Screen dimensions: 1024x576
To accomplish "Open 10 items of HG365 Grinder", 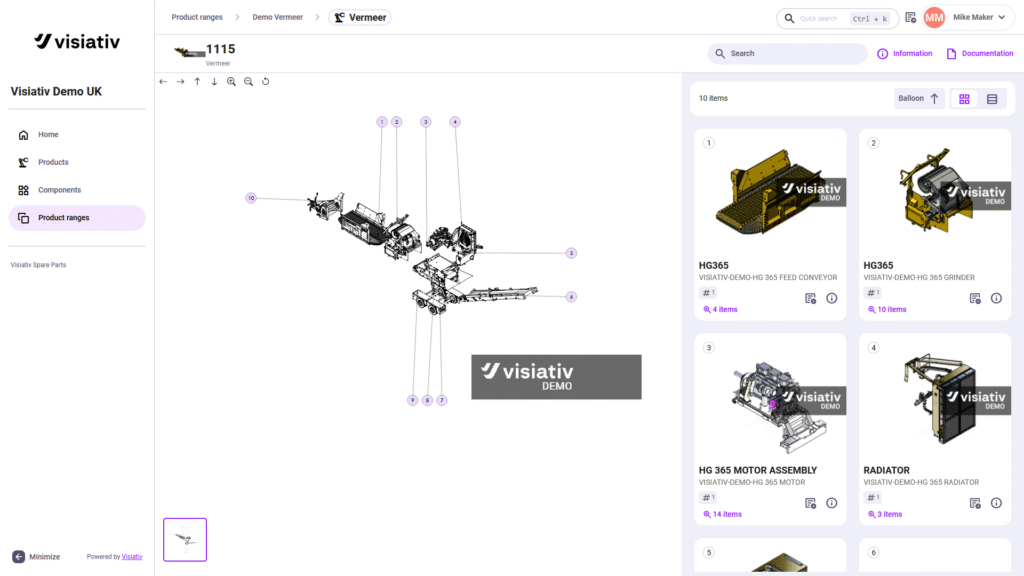I will 887,310.
